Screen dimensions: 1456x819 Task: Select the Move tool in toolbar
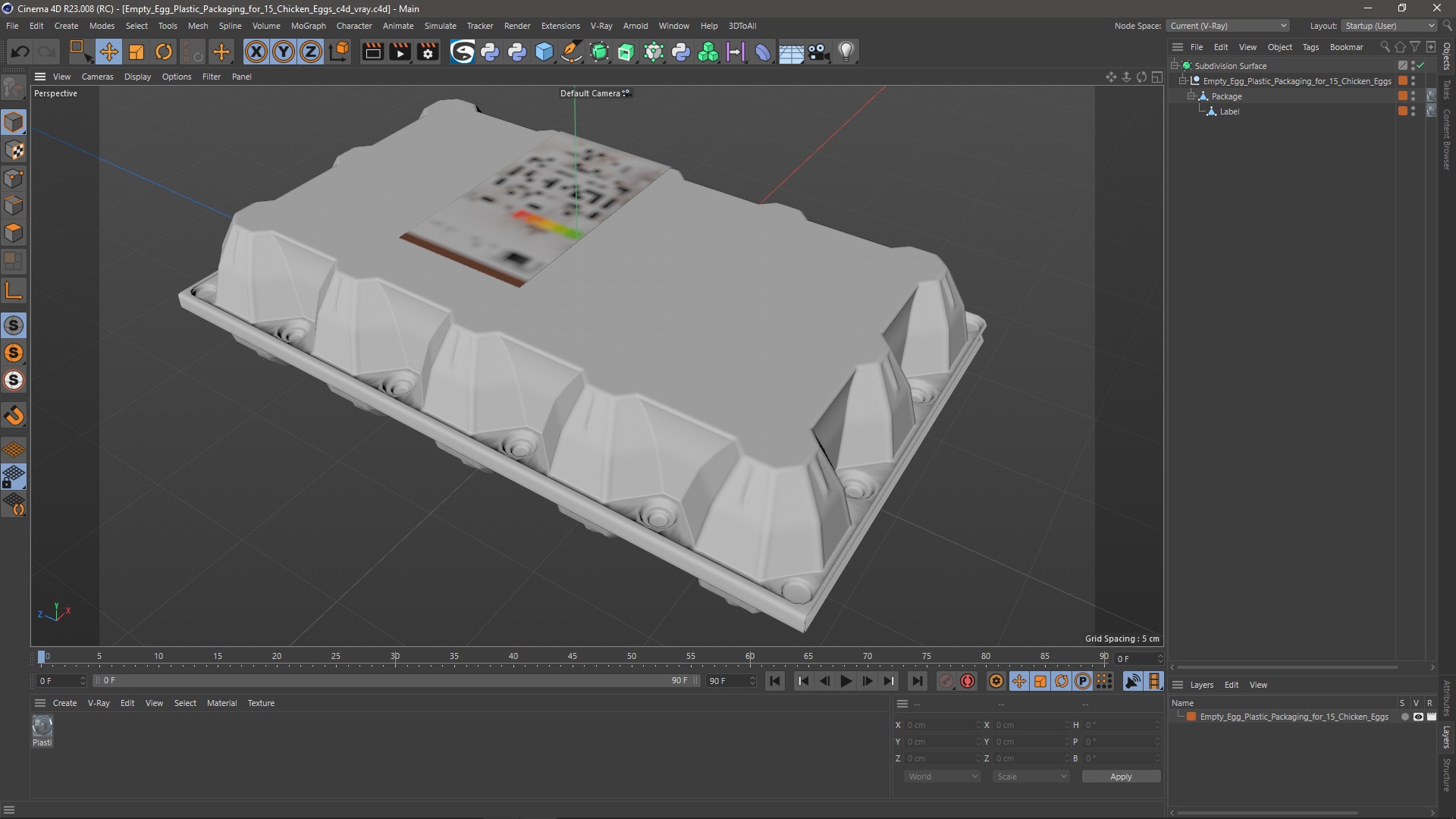click(x=108, y=52)
